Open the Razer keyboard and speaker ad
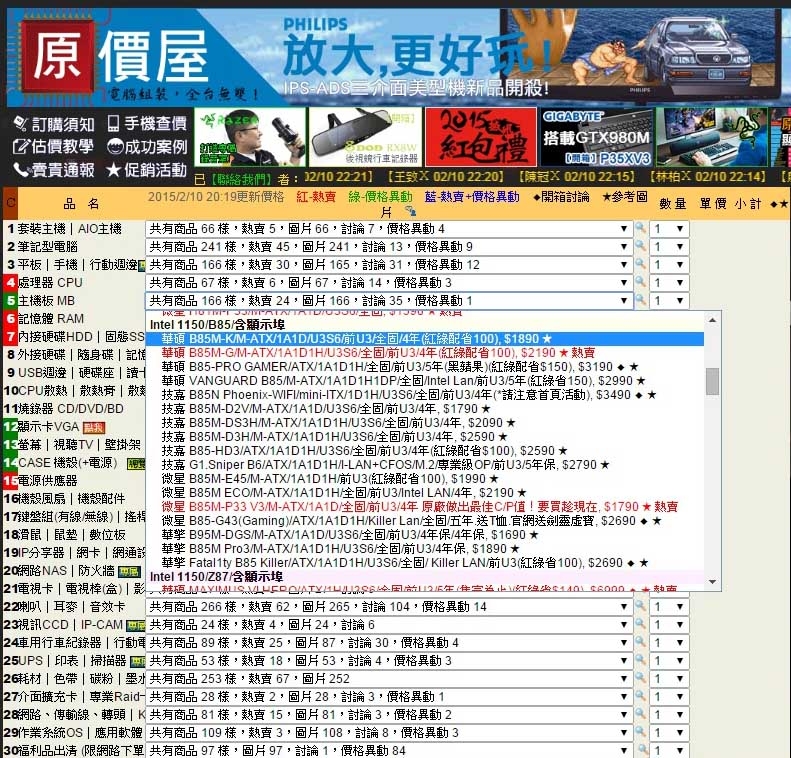Image resolution: width=791 pixels, height=758 pixels. pyautogui.click(x=712, y=137)
